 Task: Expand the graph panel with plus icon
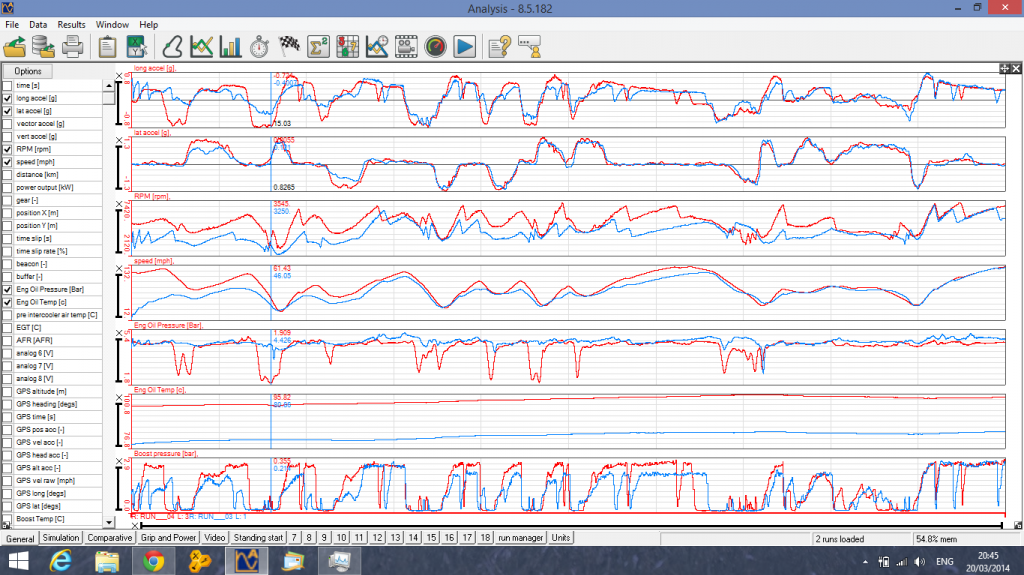click(1004, 68)
